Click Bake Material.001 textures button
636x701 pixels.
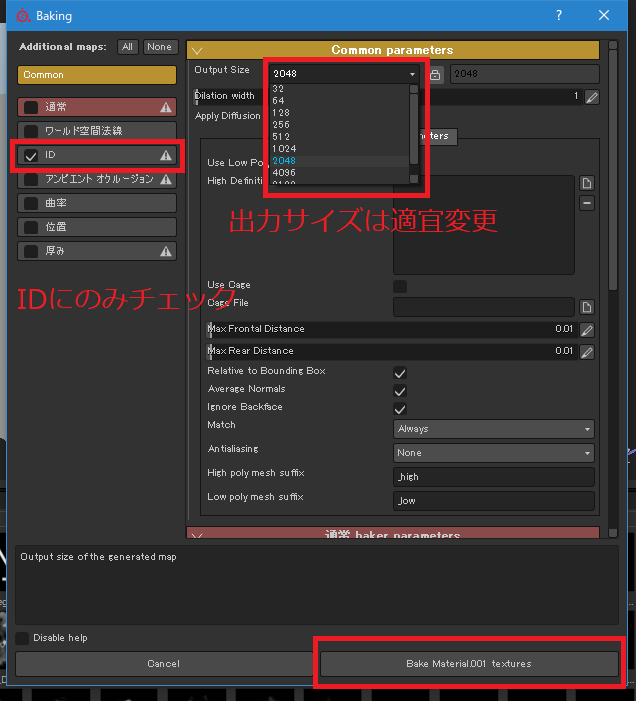coord(469,664)
